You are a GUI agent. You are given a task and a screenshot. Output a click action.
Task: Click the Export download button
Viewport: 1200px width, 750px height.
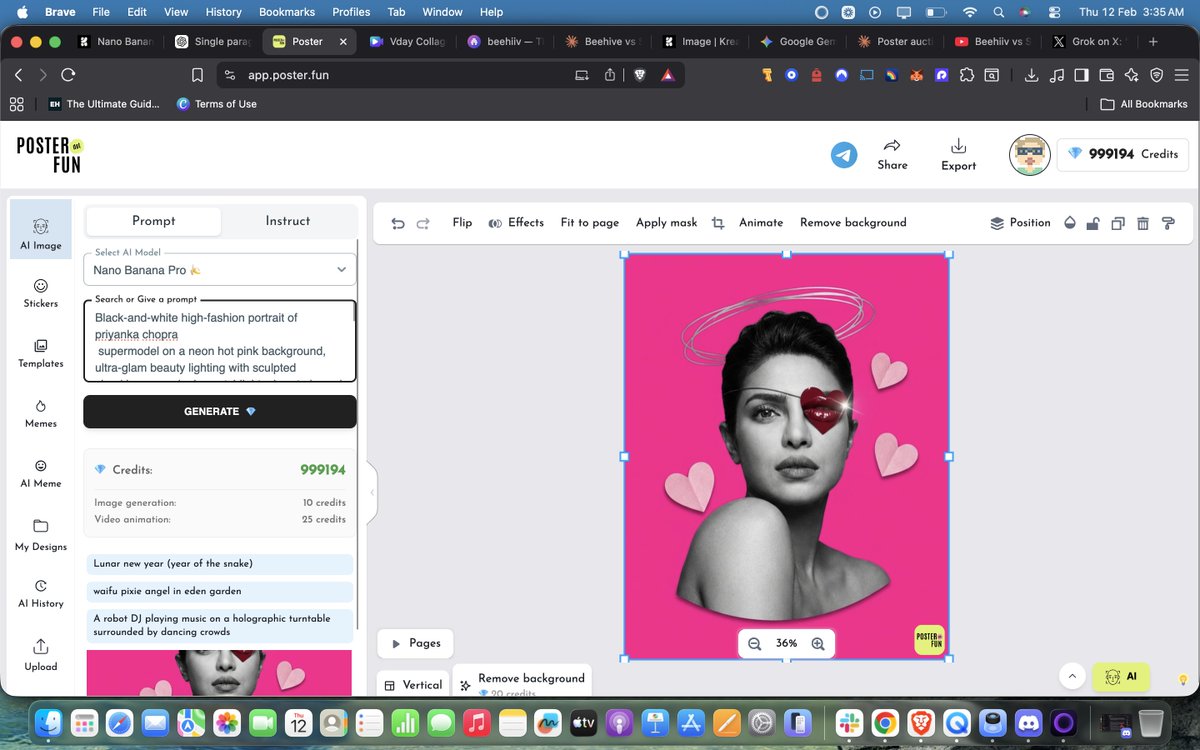click(958, 154)
